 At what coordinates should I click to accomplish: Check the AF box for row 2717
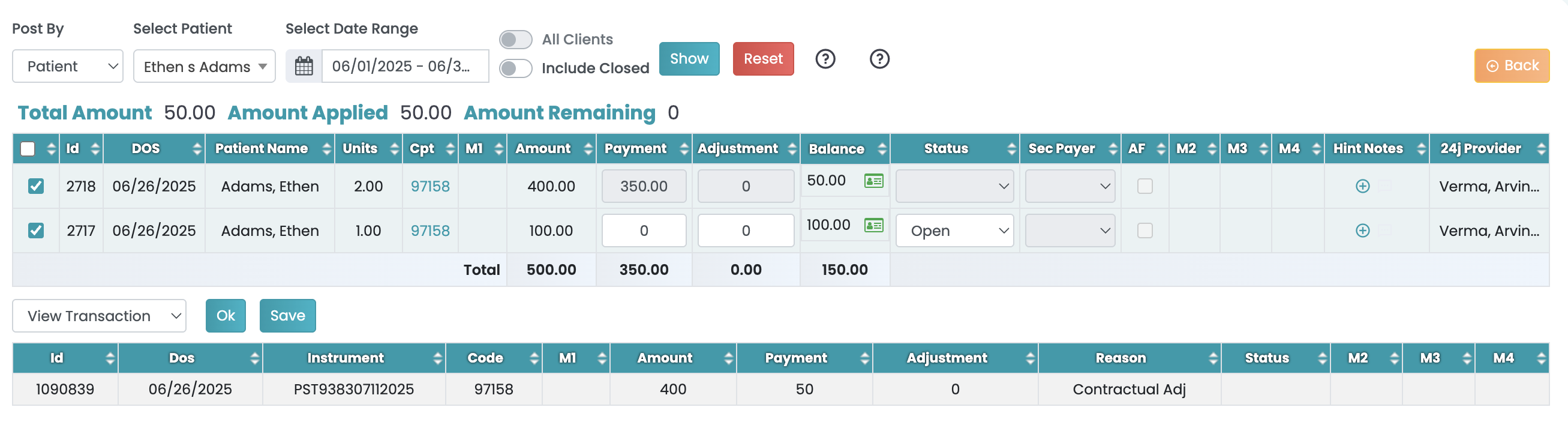point(1145,231)
